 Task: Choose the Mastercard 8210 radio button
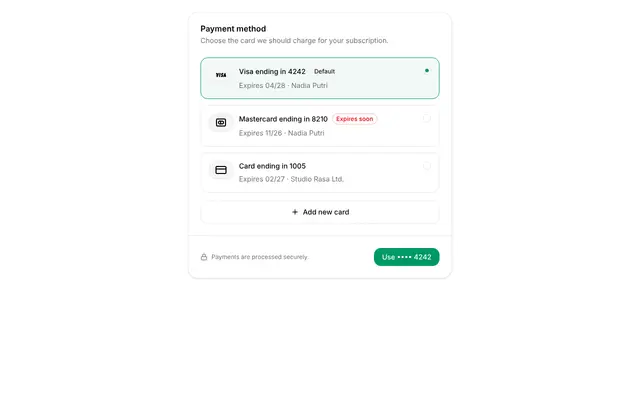click(427, 118)
